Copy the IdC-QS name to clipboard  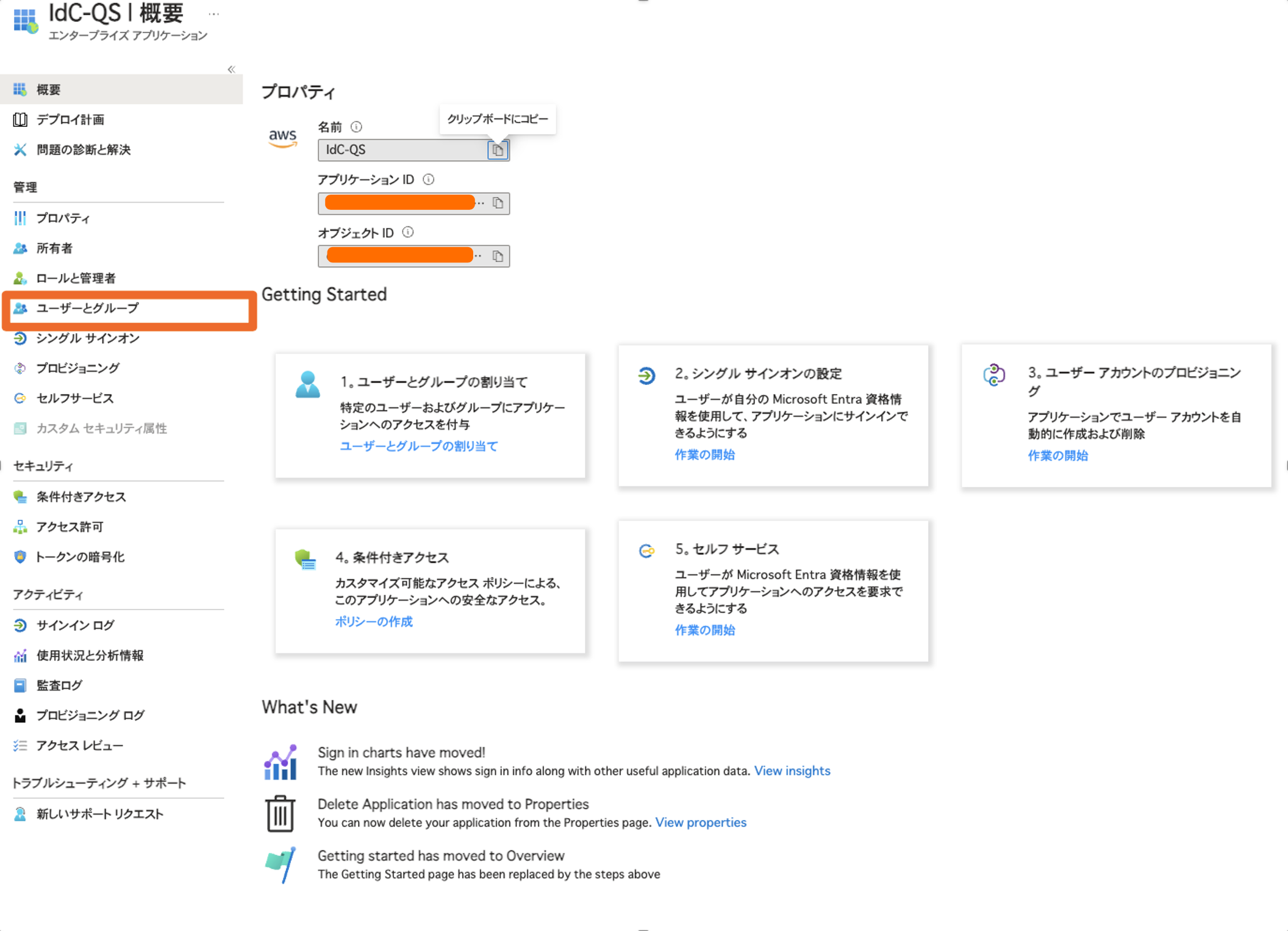pos(498,149)
